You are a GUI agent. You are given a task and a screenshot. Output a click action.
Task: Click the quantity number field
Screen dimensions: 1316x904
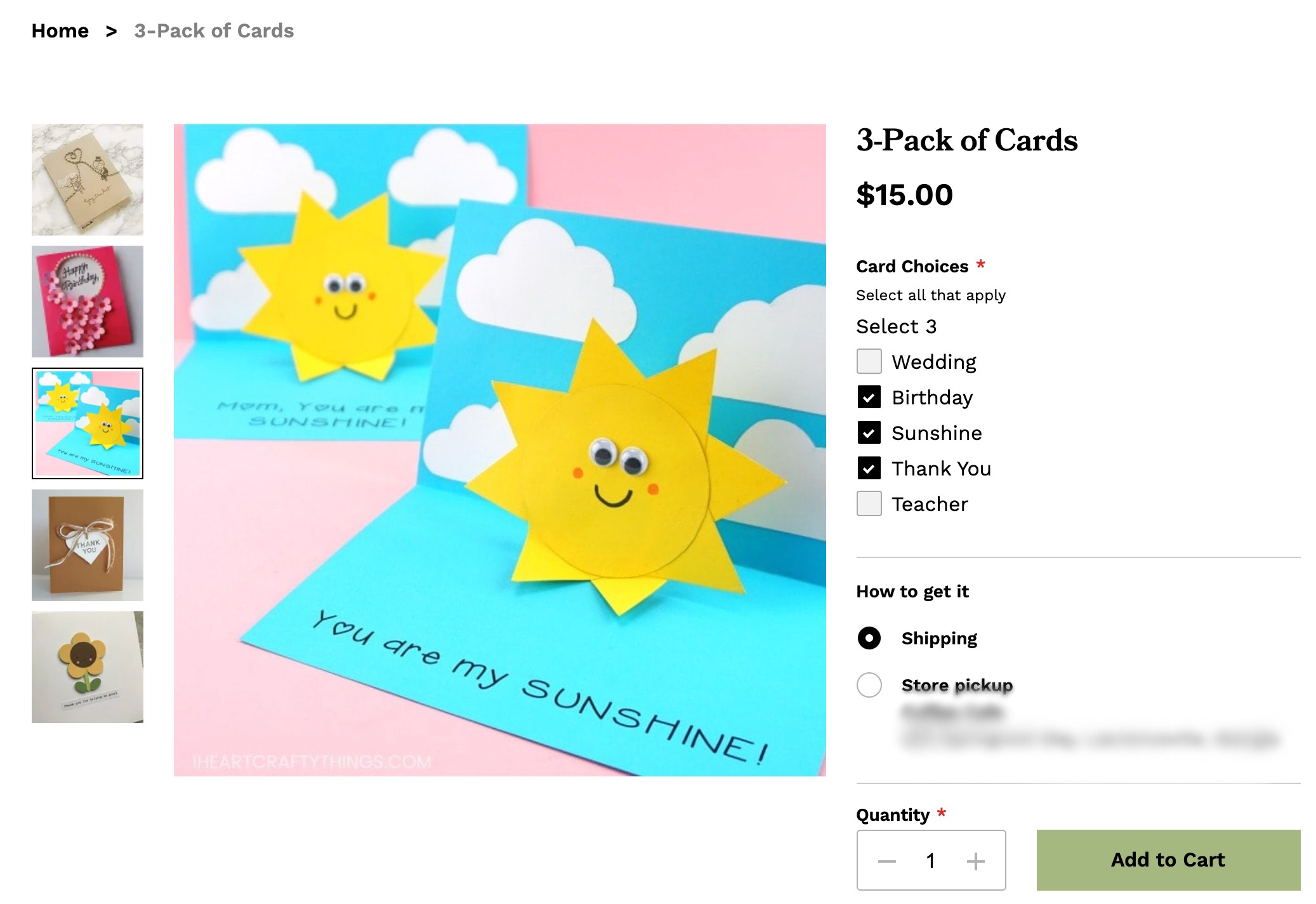930,861
